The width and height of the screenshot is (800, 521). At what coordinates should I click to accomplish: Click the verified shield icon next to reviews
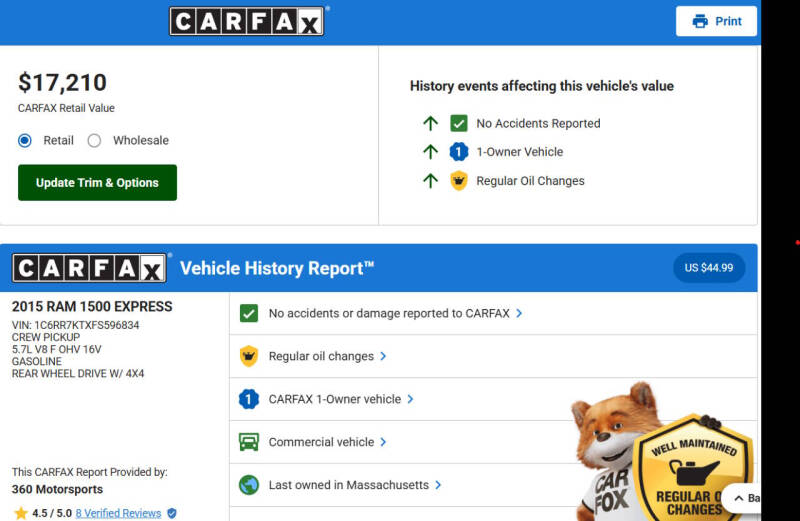pos(172,513)
